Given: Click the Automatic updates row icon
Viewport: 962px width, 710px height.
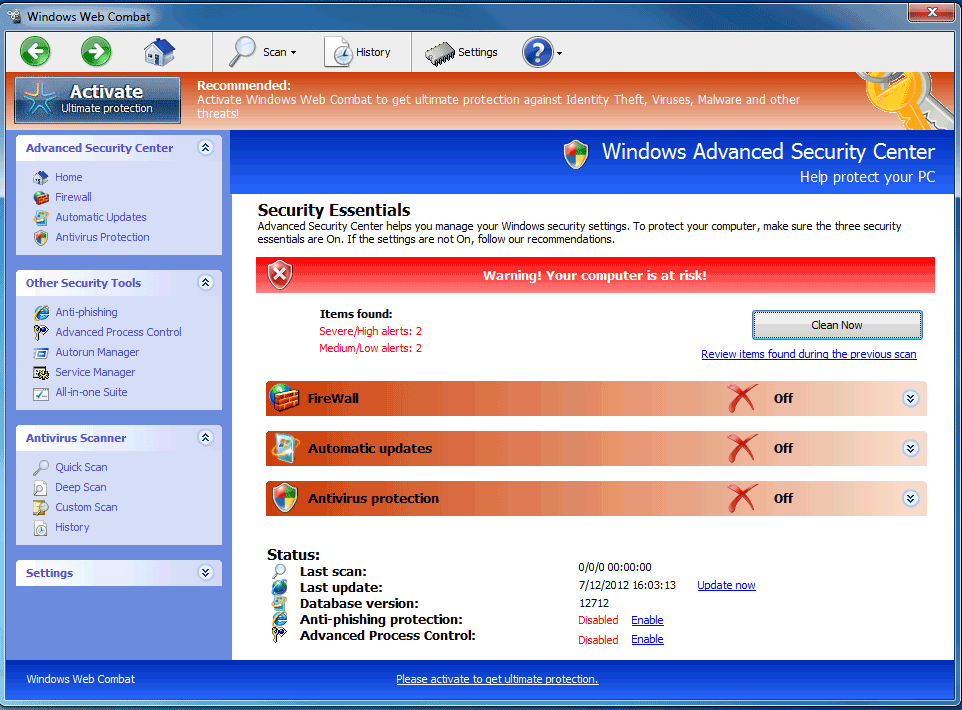Looking at the screenshot, I should [x=285, y=448].
